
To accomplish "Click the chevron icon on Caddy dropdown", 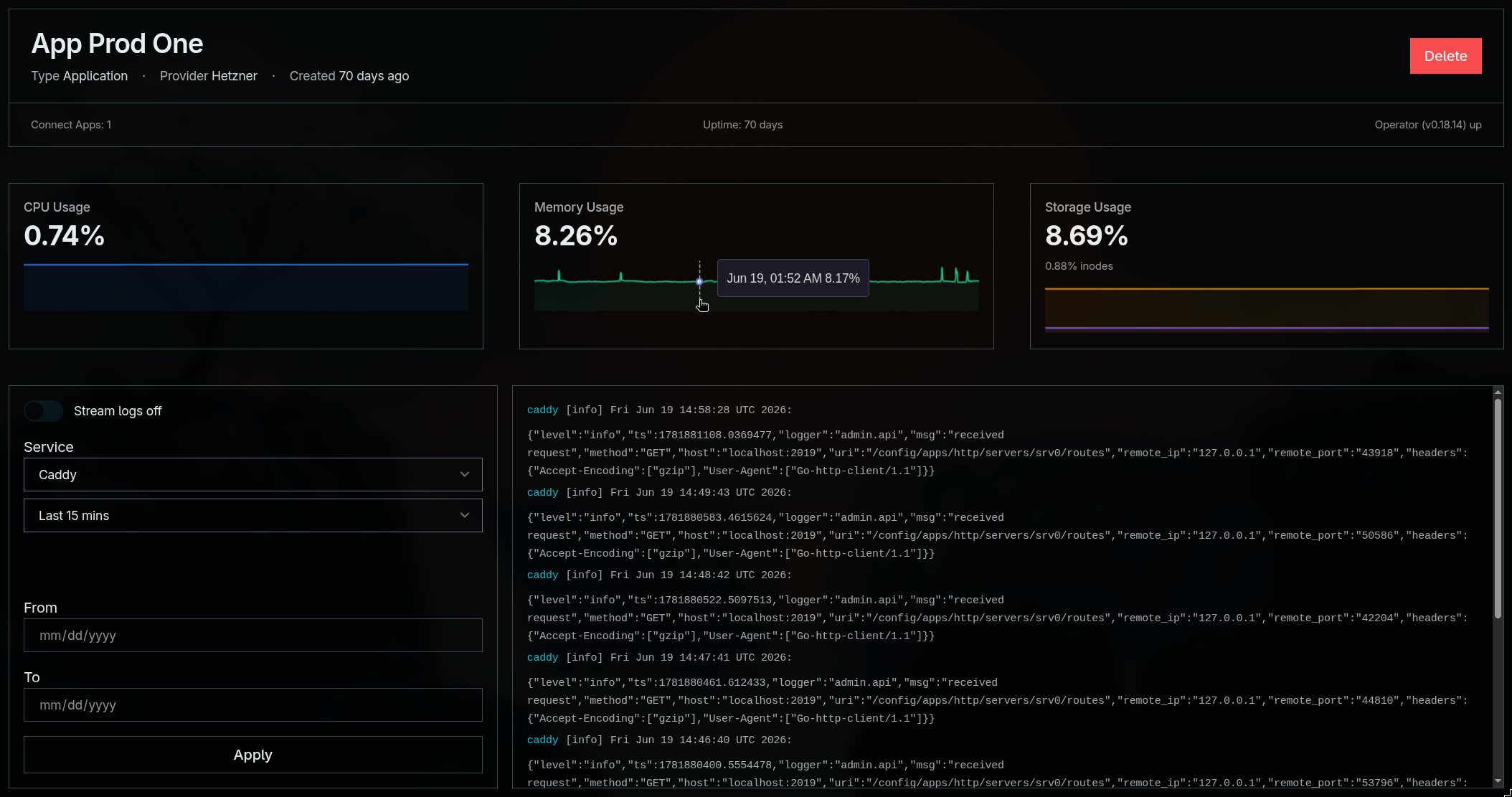I will tap(465, 475).
